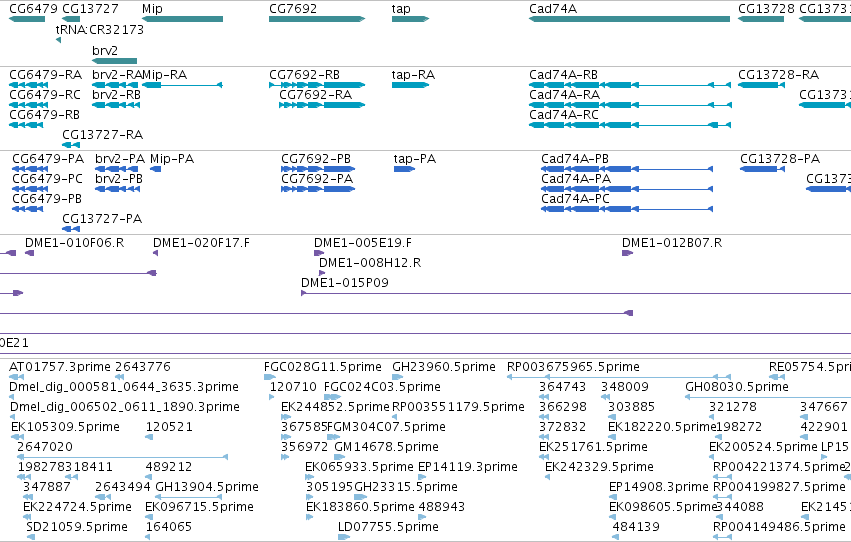This screenshot has height=542, width=851.
Task: Click the AT01757.3prime EST glyph
Action: (x=16, y=377)
